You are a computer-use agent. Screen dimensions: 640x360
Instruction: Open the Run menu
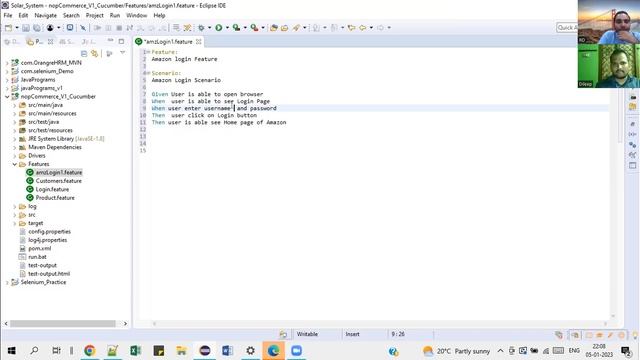(x=115, y=16)
